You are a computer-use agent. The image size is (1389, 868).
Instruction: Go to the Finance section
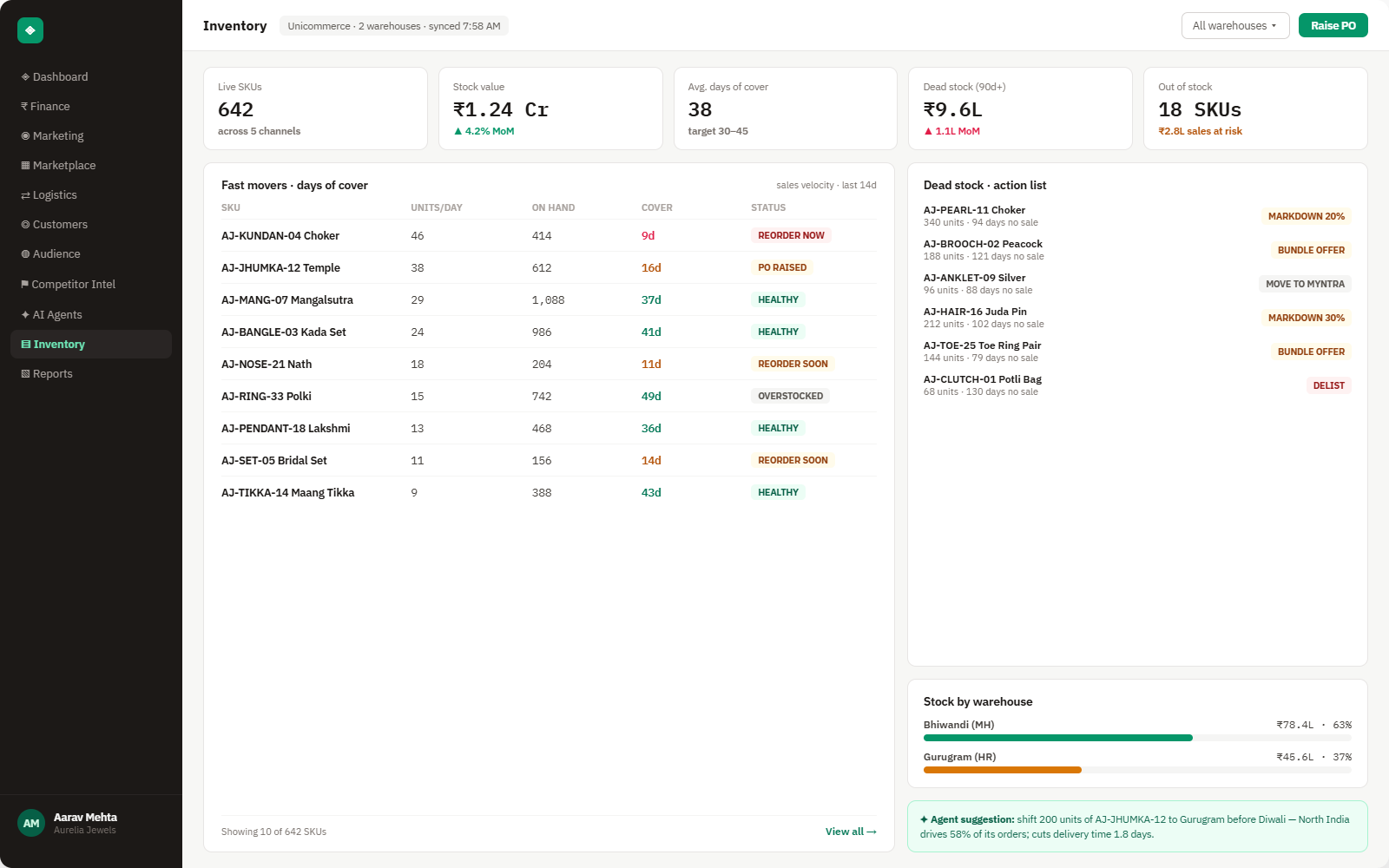pos(91,107)
